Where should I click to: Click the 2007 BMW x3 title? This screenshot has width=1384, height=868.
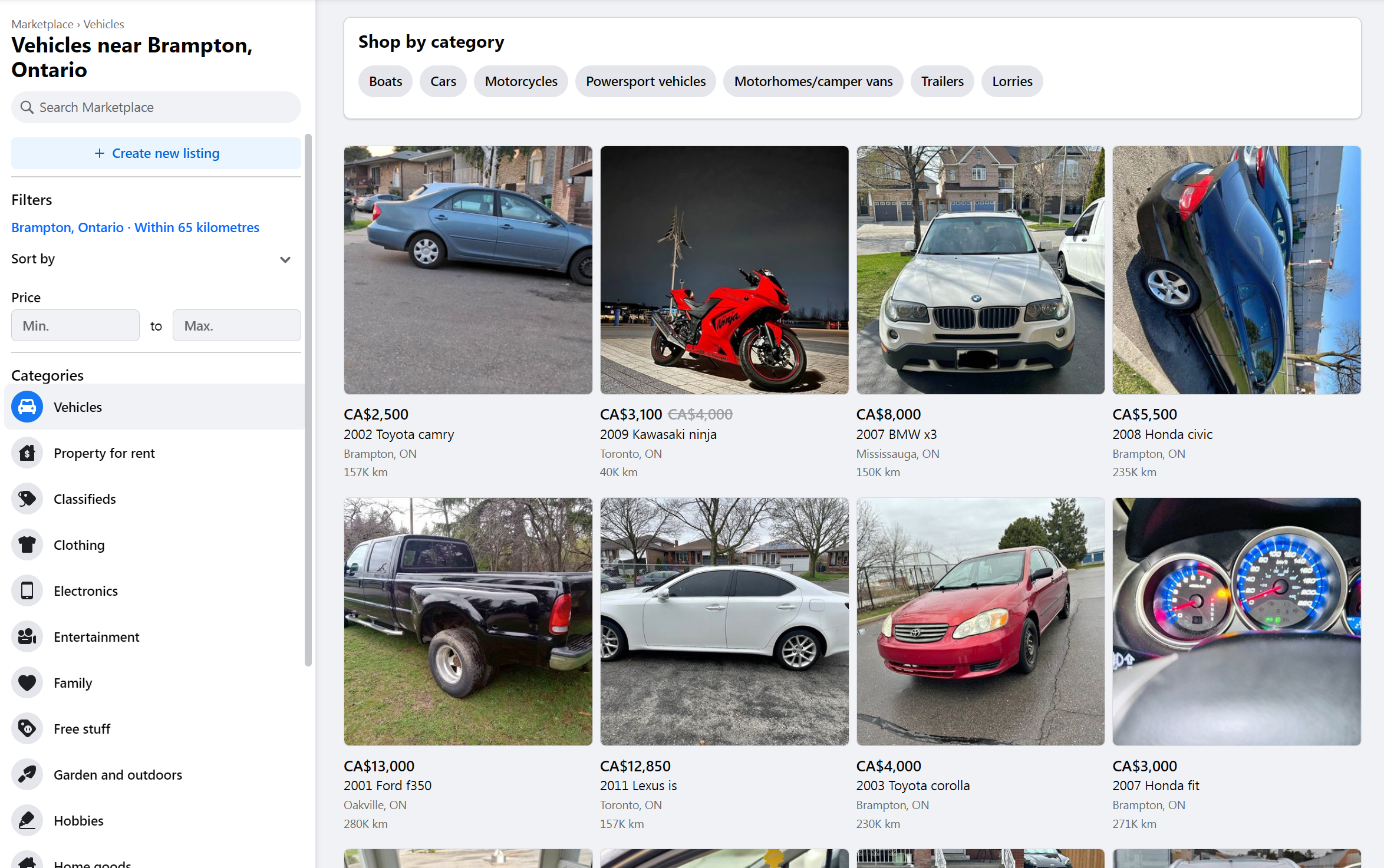point(897,434)
